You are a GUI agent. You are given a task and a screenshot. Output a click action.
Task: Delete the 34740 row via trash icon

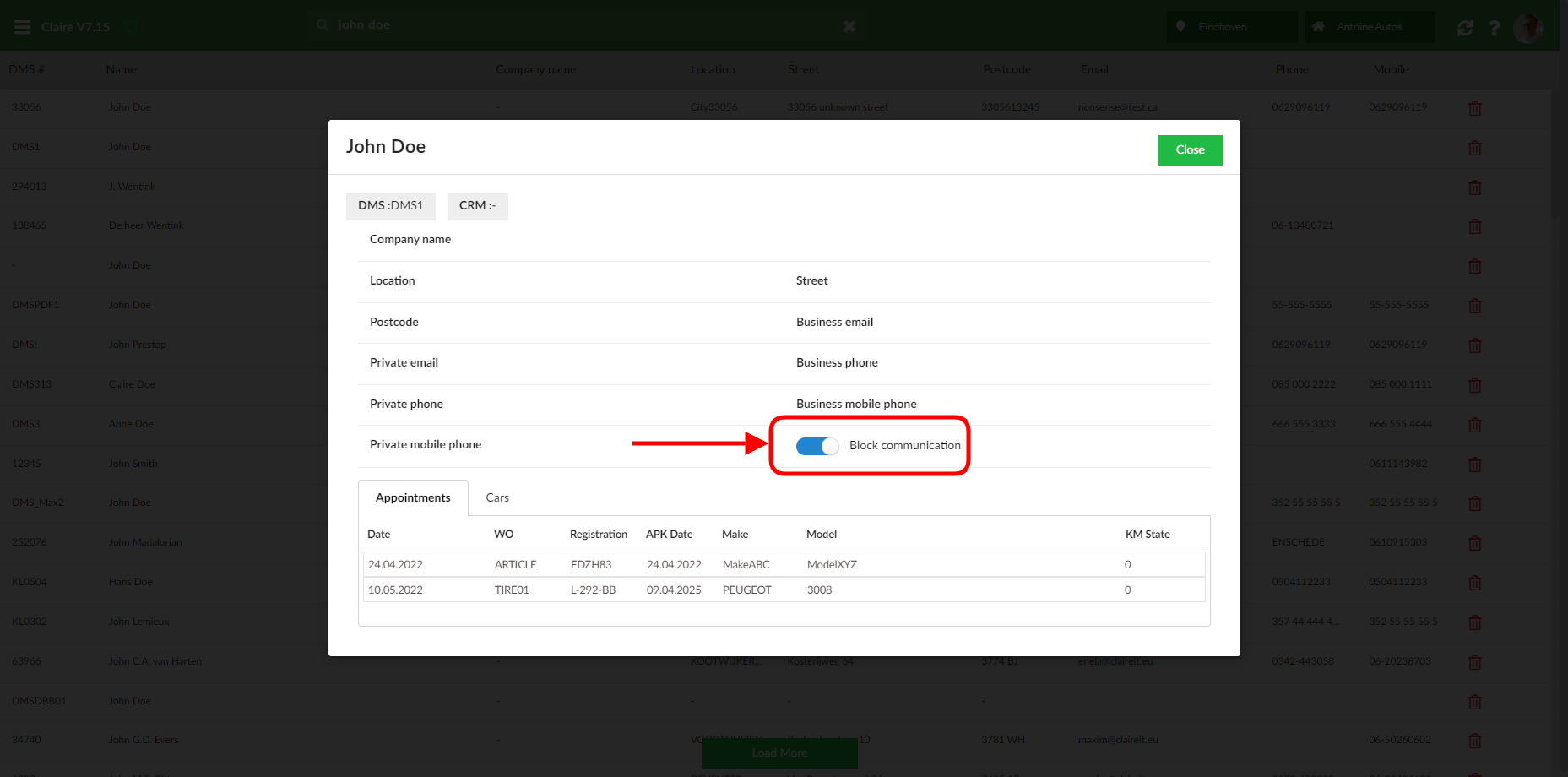(x=1475, y=741)
